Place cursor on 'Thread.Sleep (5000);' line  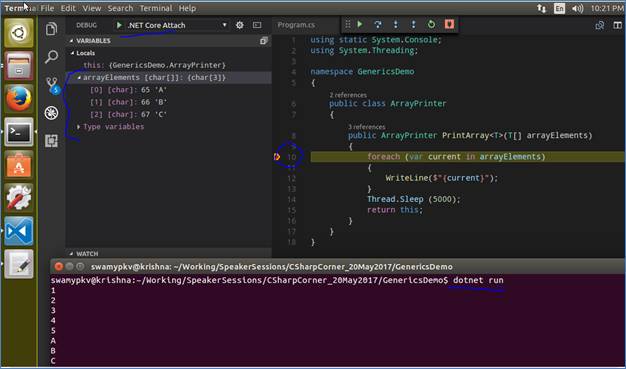coord(414,199)
